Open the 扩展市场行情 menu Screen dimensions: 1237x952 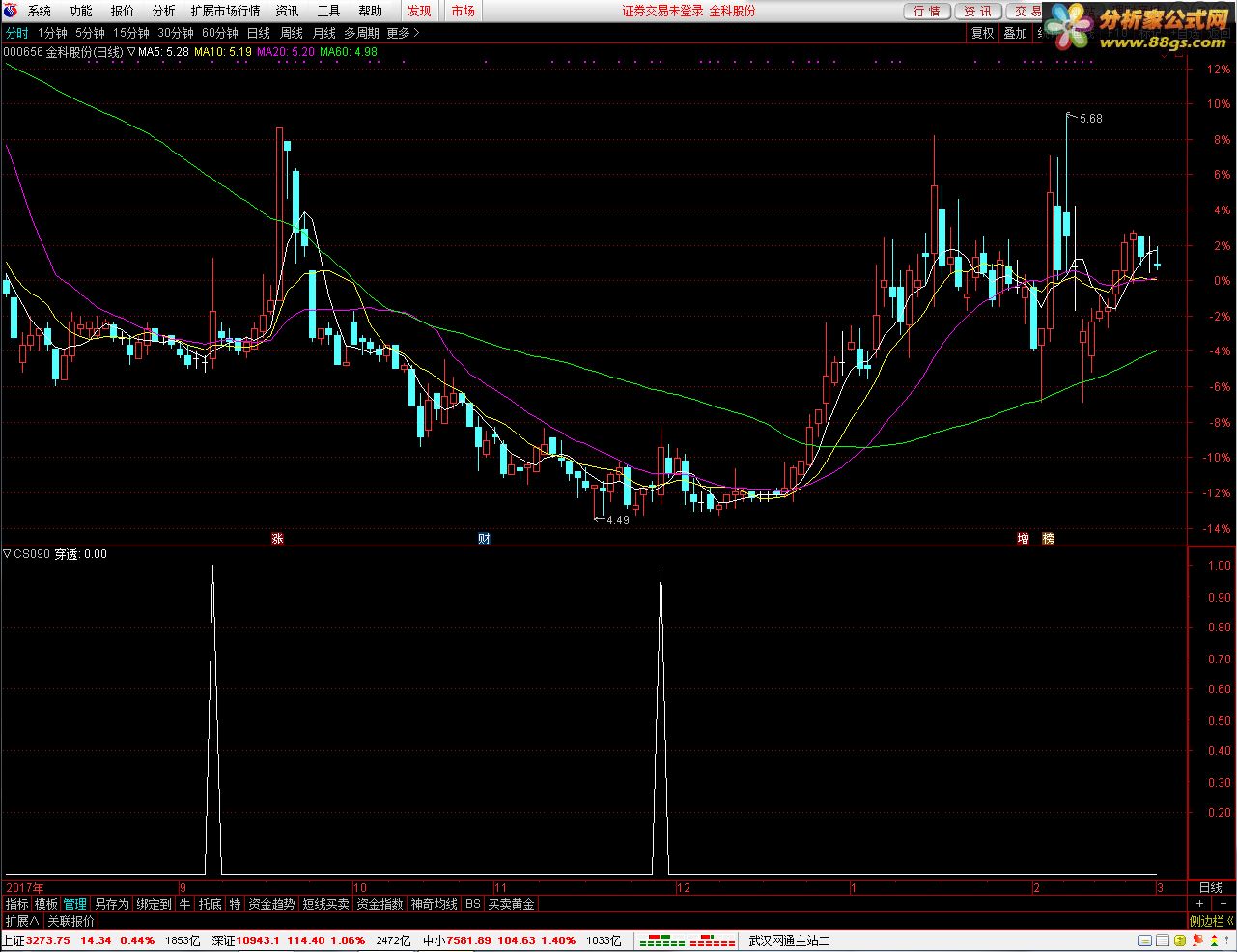click(225, 11)
